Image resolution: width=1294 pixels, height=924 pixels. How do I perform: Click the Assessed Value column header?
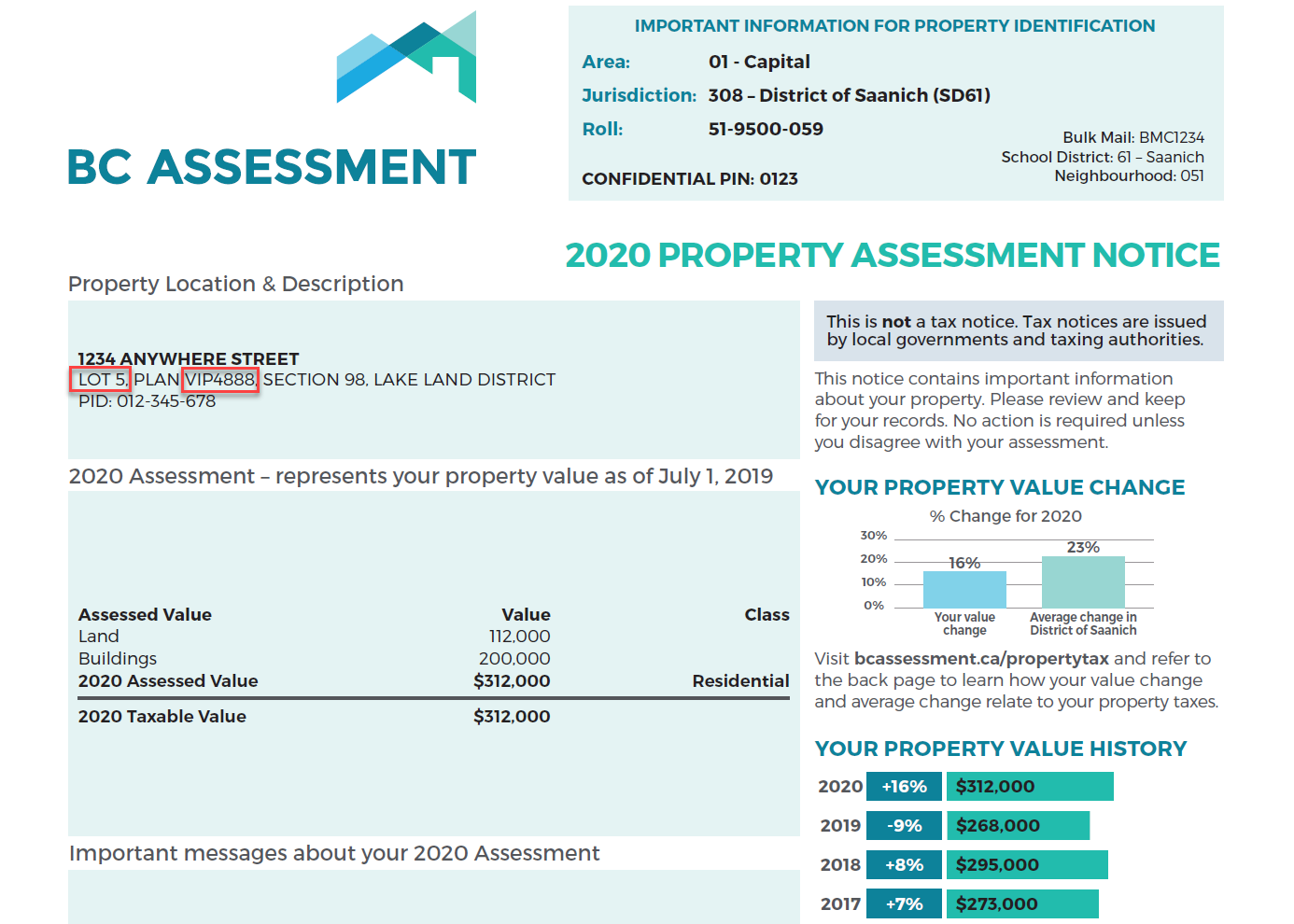point(145,615)
